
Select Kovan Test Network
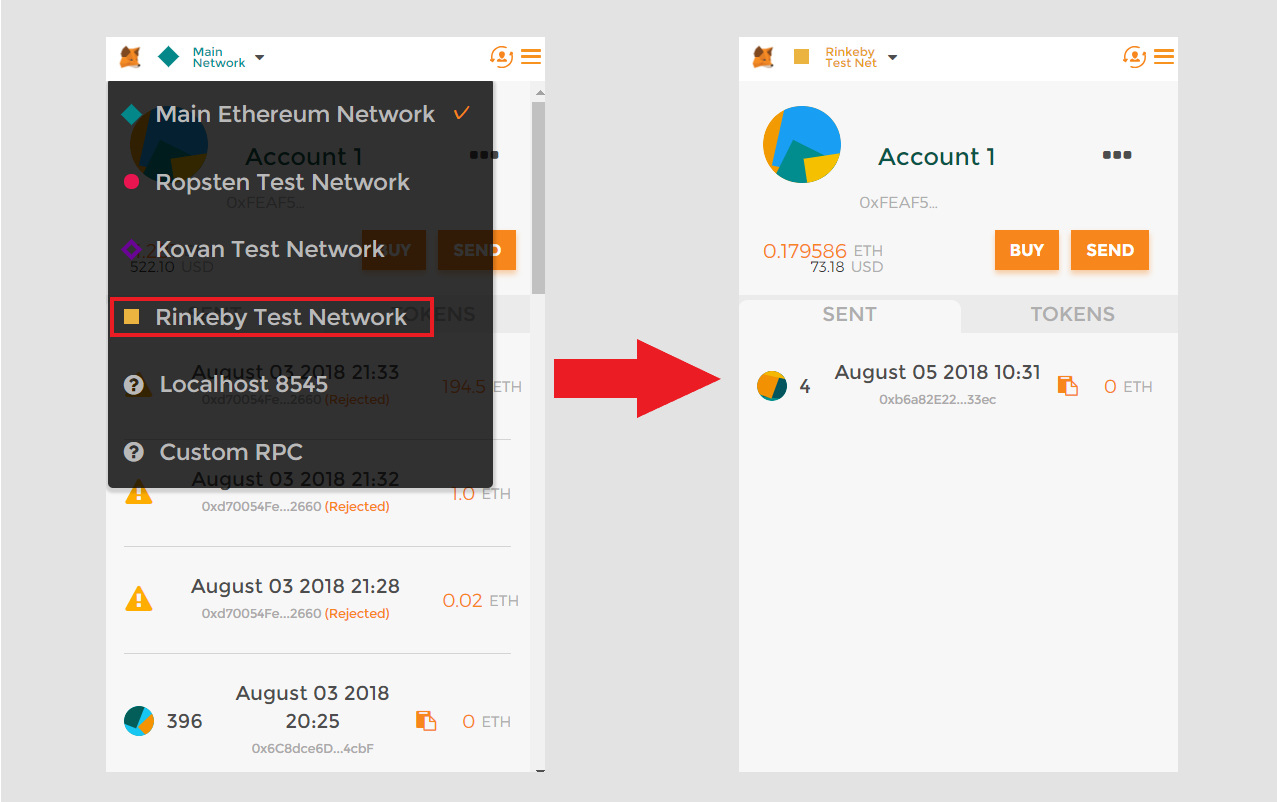[x=300, y=249]
